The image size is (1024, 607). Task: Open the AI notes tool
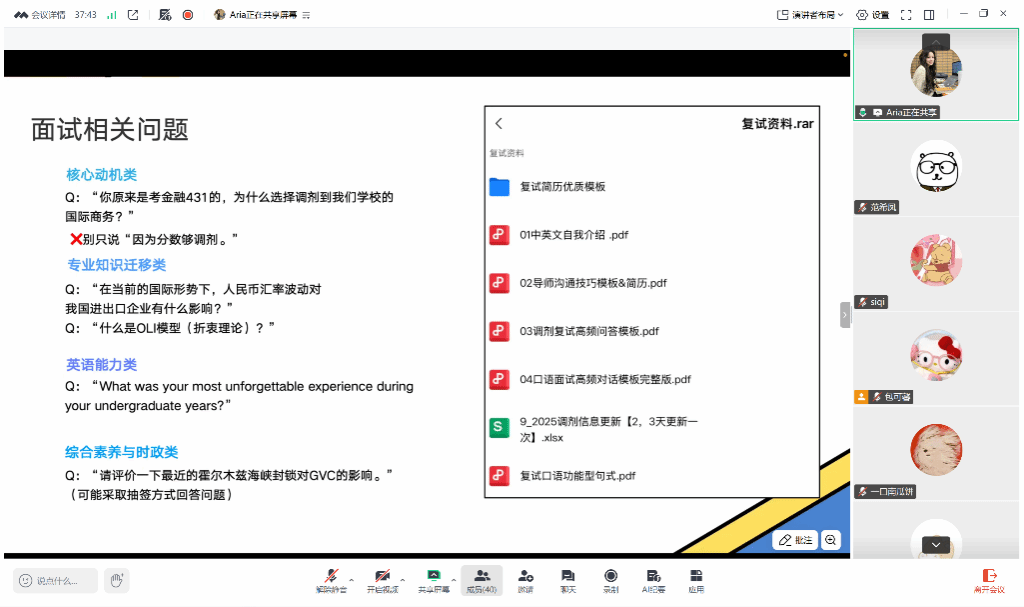(x=653, y=580)
